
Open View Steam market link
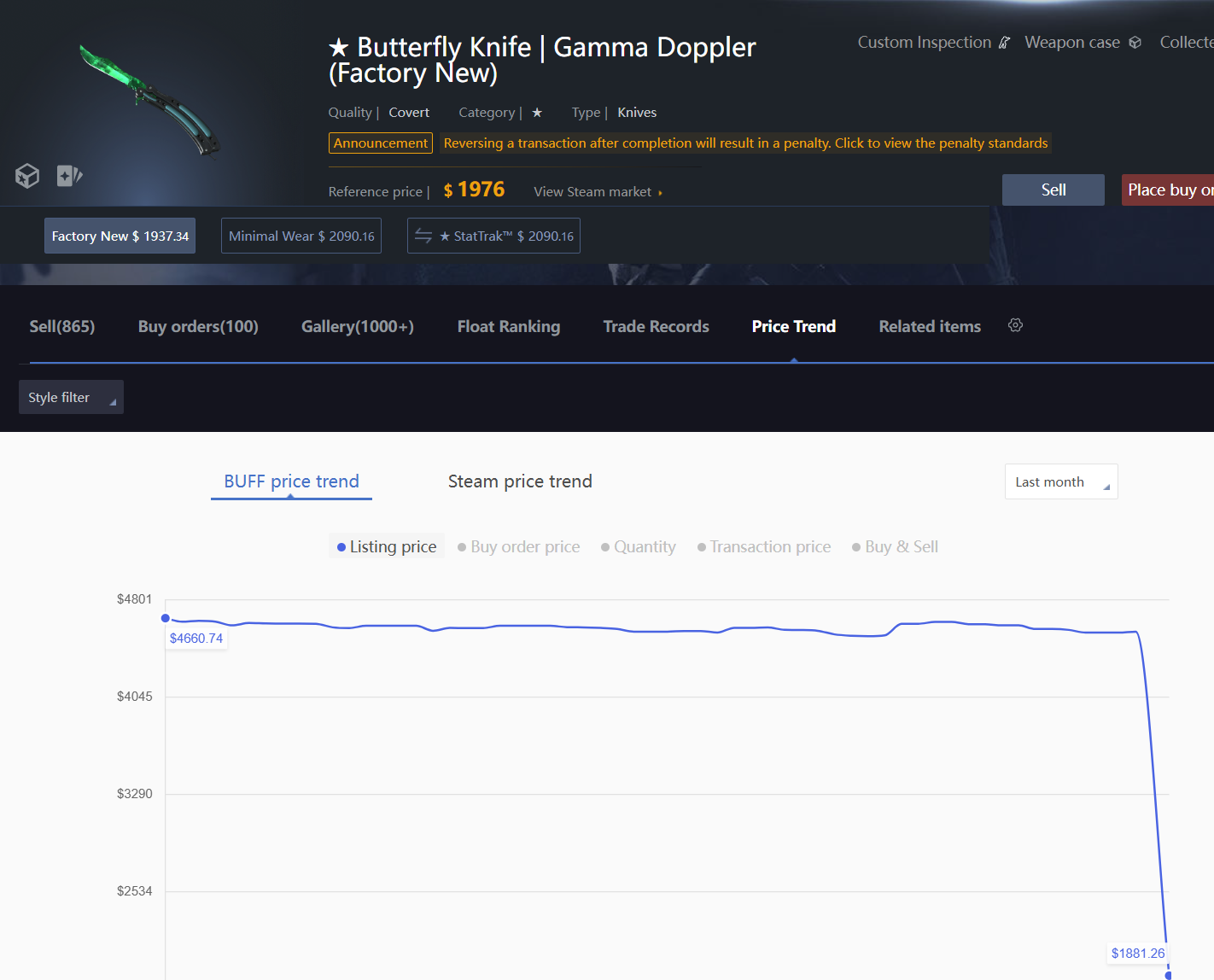598,192
